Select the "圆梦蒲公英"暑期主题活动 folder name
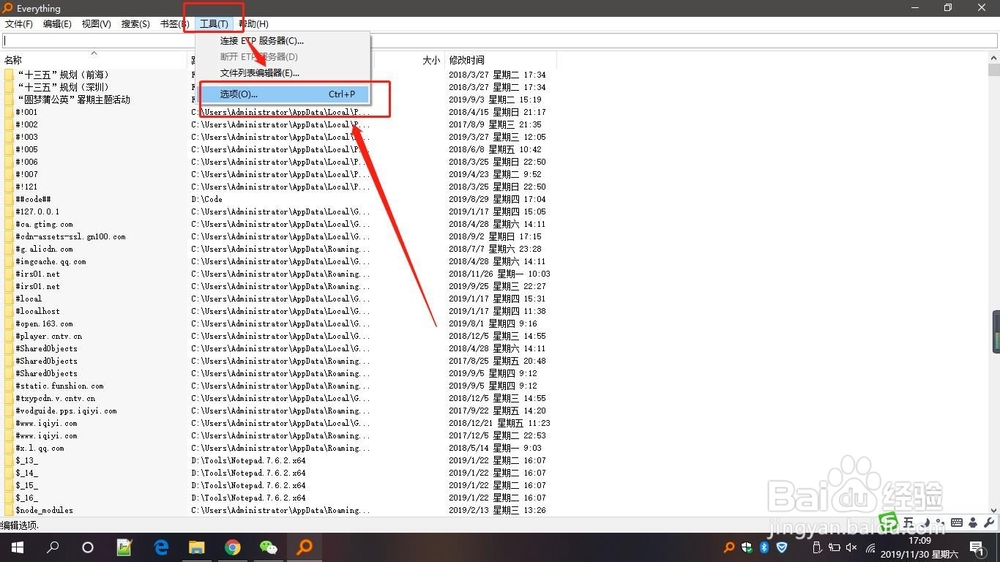Image resolution: width=1000 pixels, height=562 pixels. [74, 100]
